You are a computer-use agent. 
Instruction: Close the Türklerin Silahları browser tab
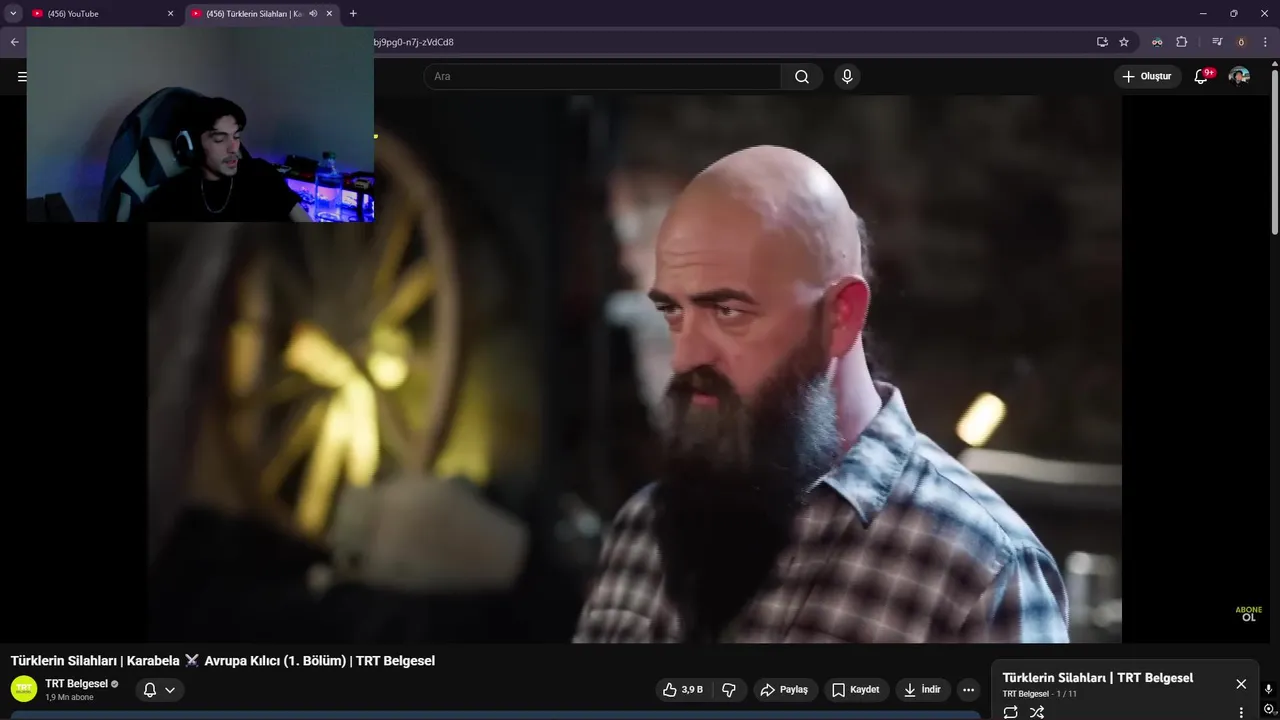pyautogui.click(x=329, y=14)
